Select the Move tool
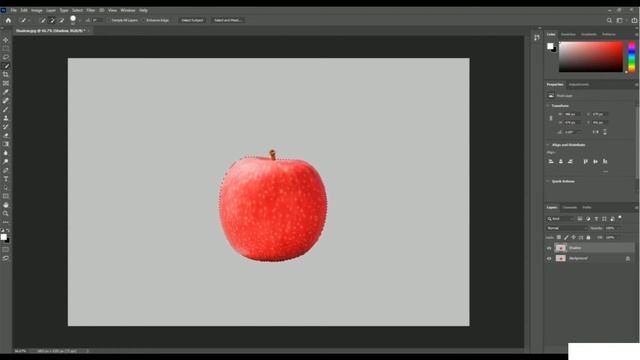640x360 pixels. (x=6, y=40)
